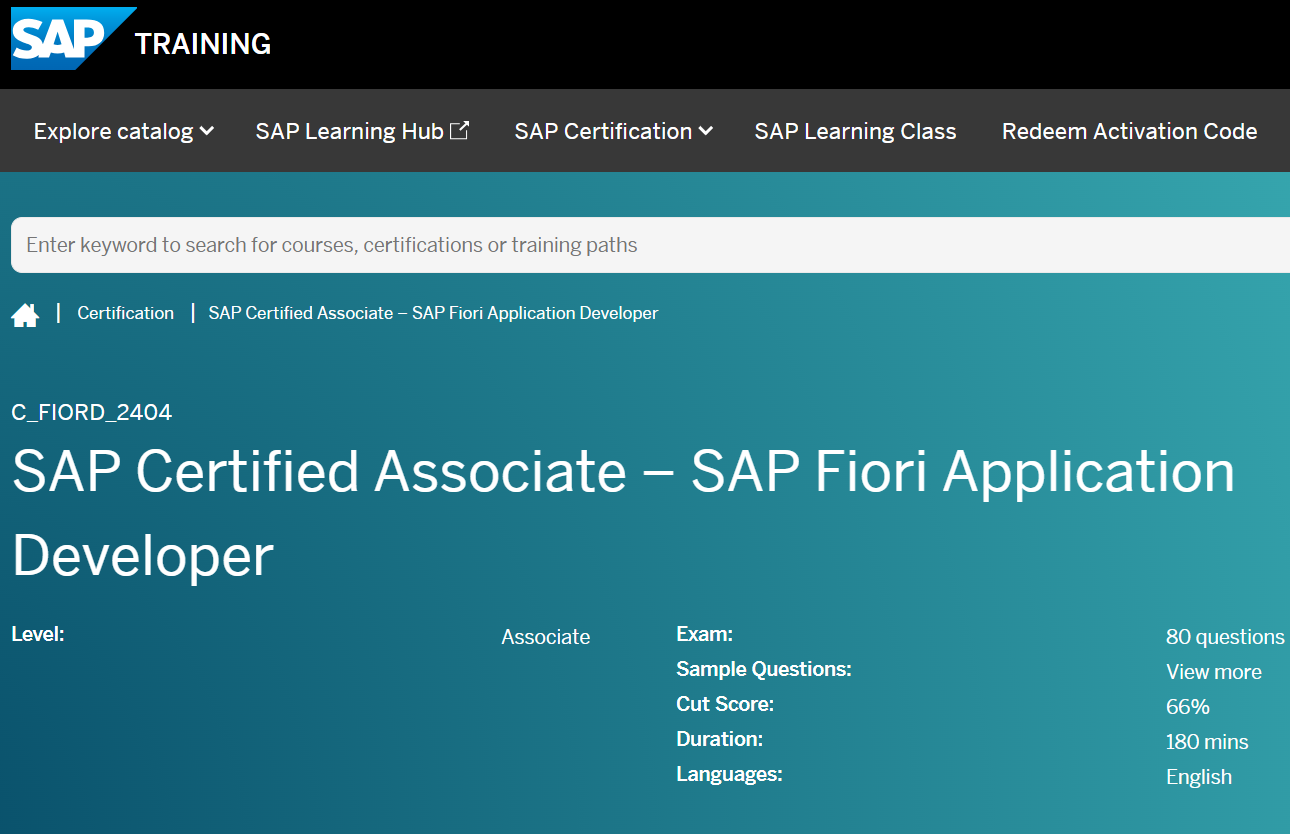This screenshot has height=834, width=1290.
Task: Click the Exam: label
Action: point(705,633)
